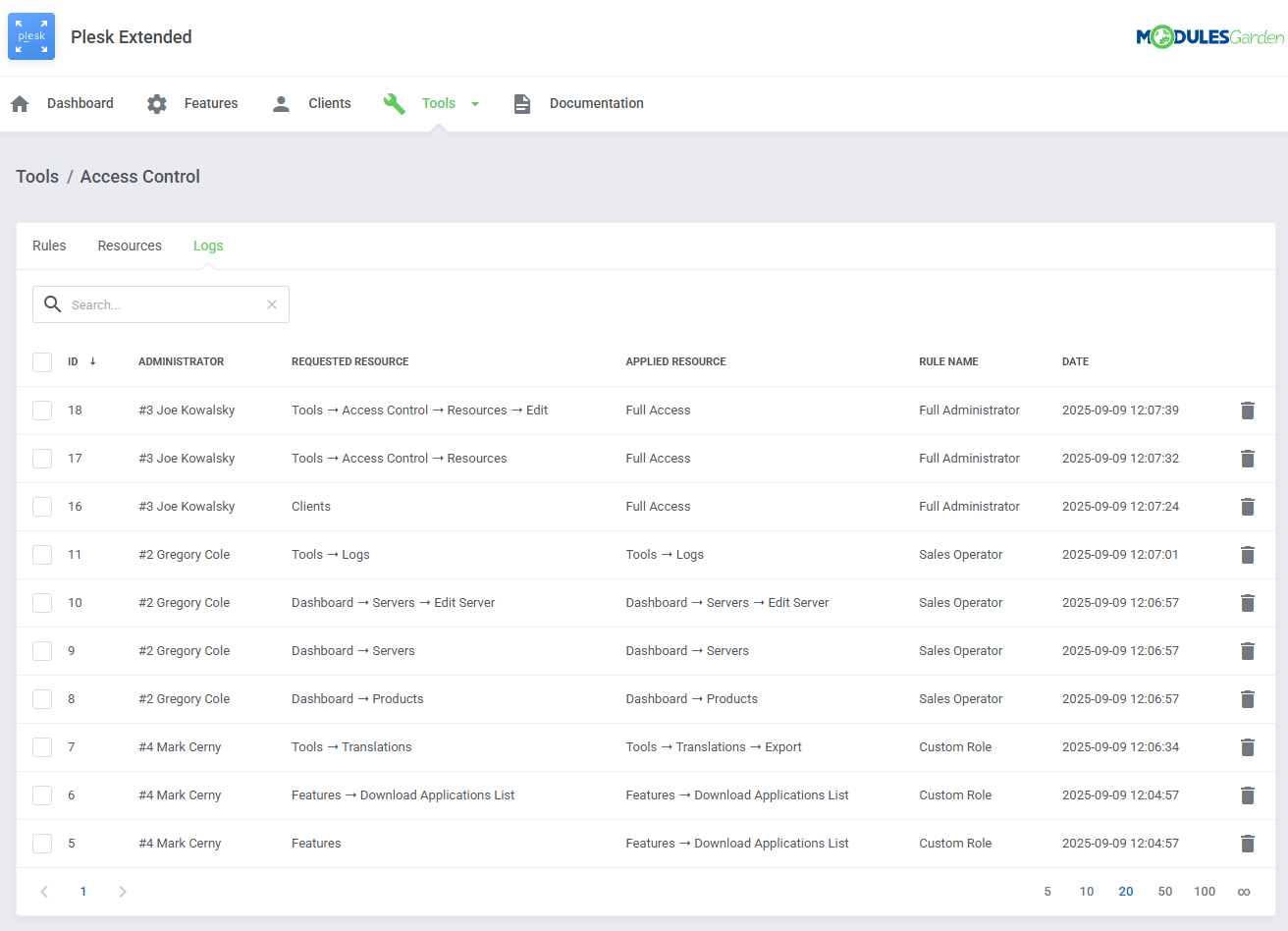This screenshot has width=1288, height=931.
Task: Delete log entry 18 using its trash icon
Action: pos(1248,410)
